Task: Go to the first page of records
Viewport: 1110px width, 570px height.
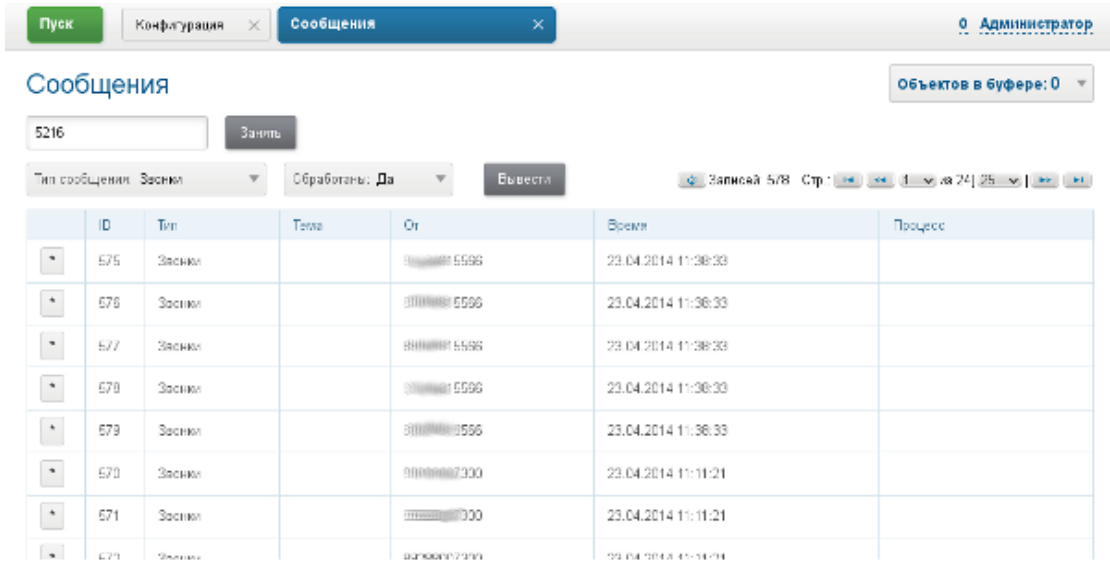Action: (x=847, y=181)
